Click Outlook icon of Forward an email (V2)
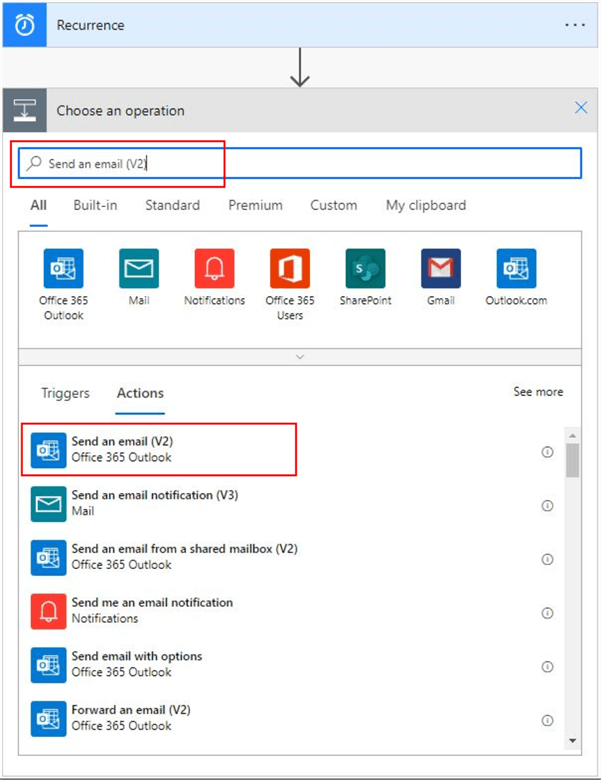The image size is (601, 780). point(48,719)
